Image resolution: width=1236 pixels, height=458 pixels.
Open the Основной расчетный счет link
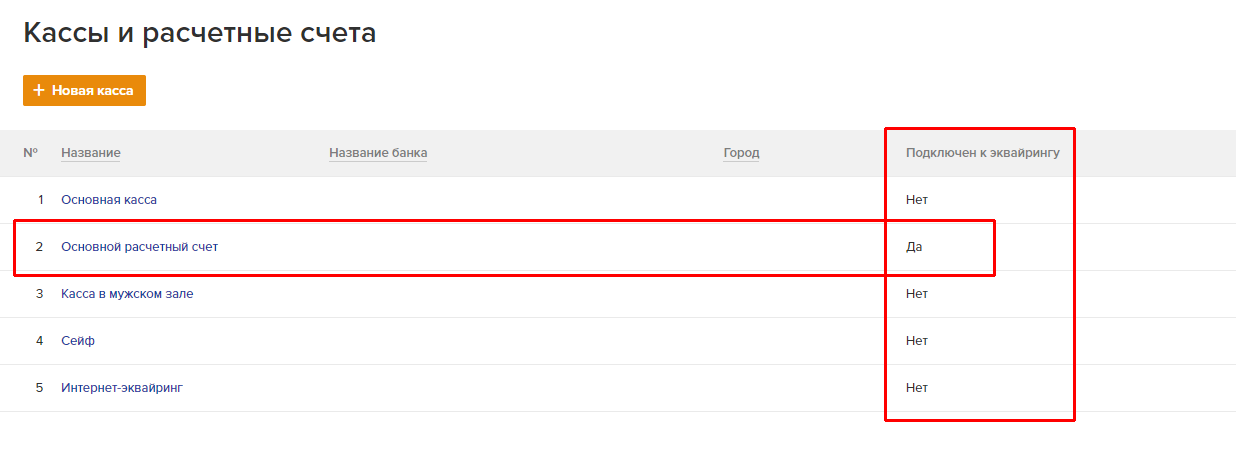(x=140, y=247)
